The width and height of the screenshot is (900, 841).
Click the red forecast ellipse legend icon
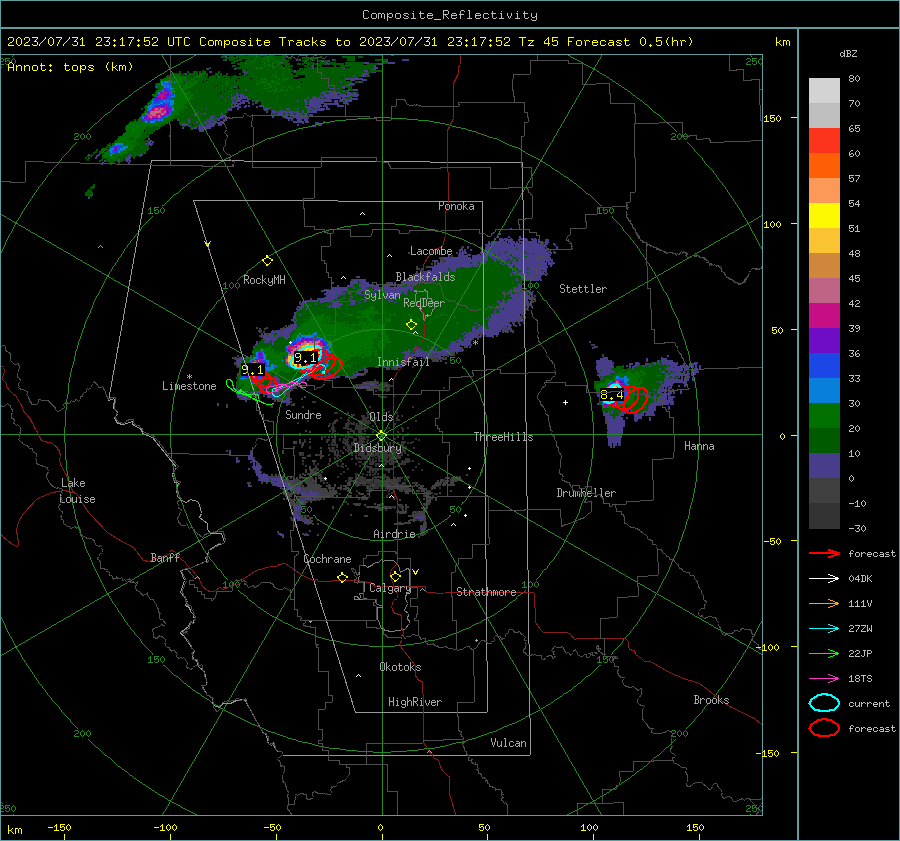click(x=824, y=728)
